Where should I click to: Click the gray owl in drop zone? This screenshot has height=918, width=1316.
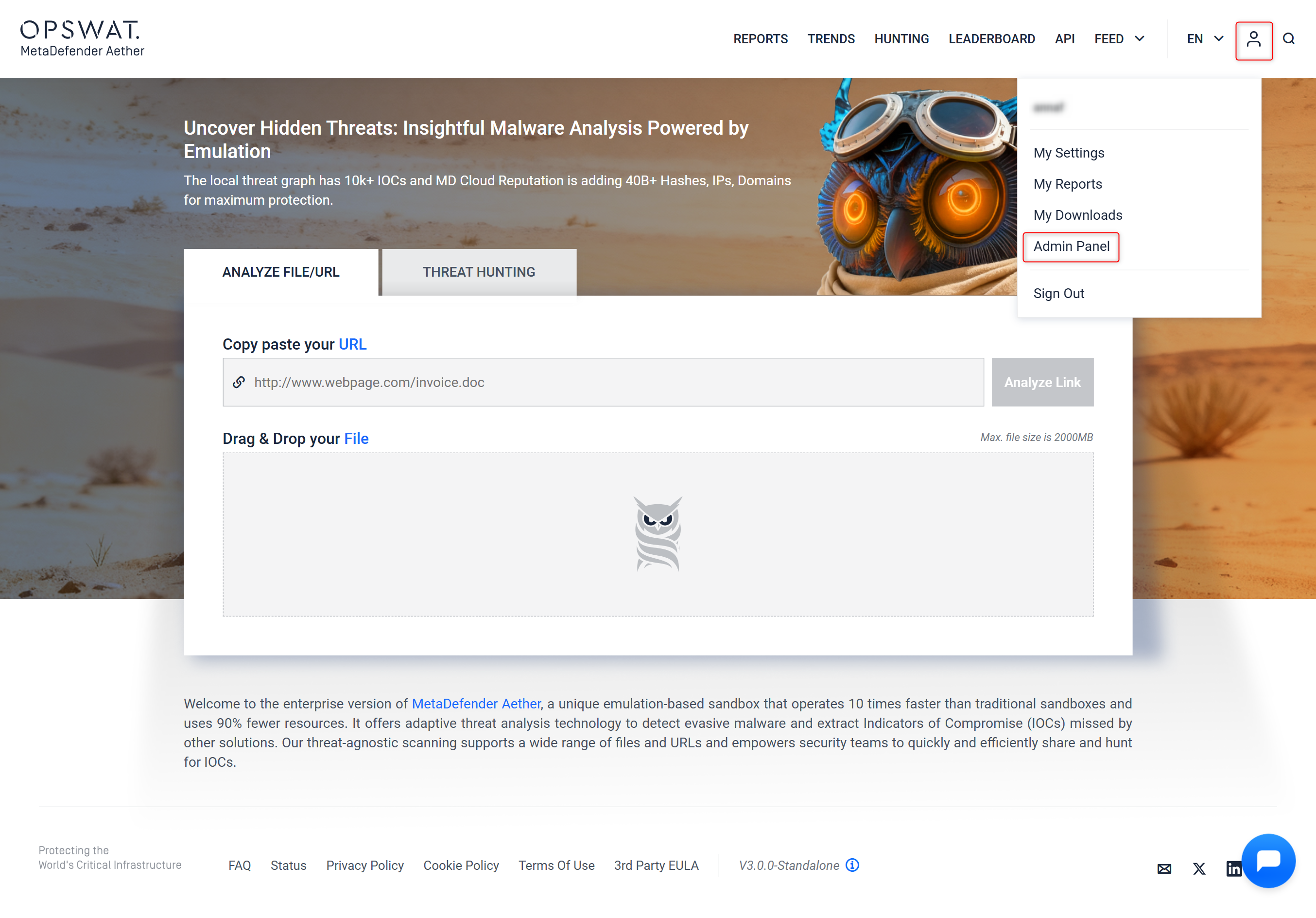click(658, 534)
